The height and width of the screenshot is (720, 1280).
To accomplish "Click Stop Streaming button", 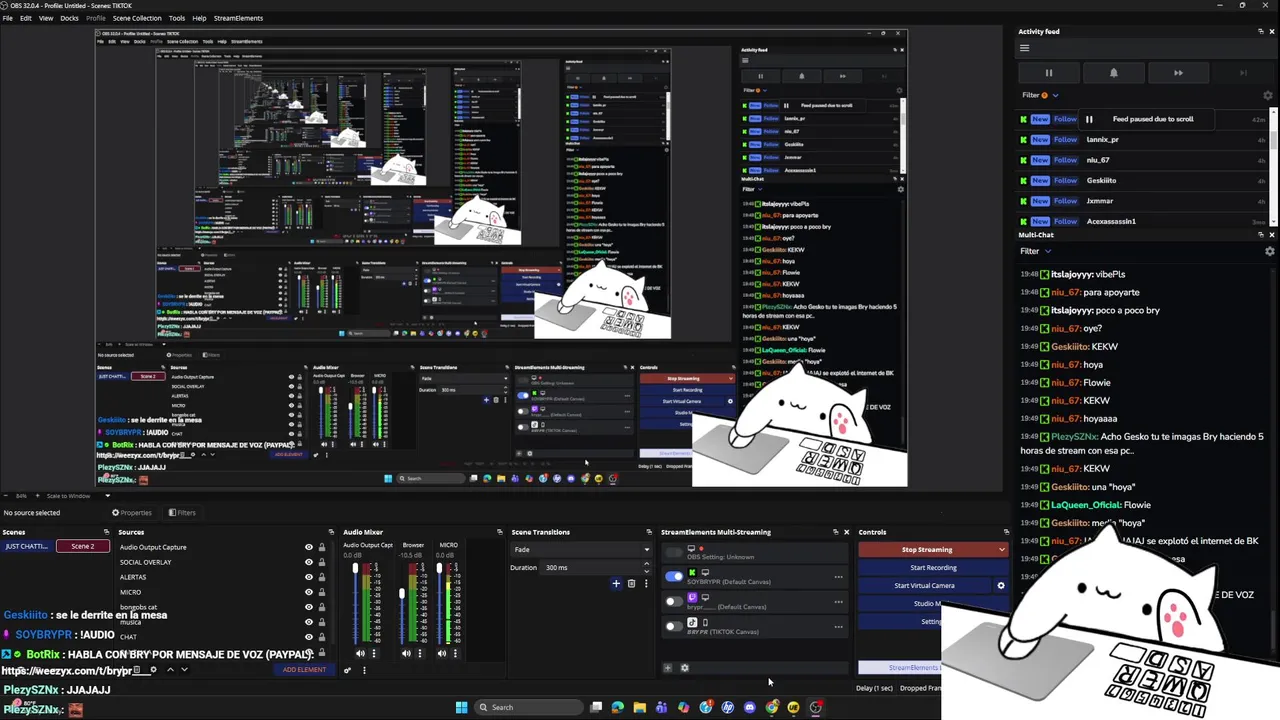I will pyautogui.click(x=927, y=550).
